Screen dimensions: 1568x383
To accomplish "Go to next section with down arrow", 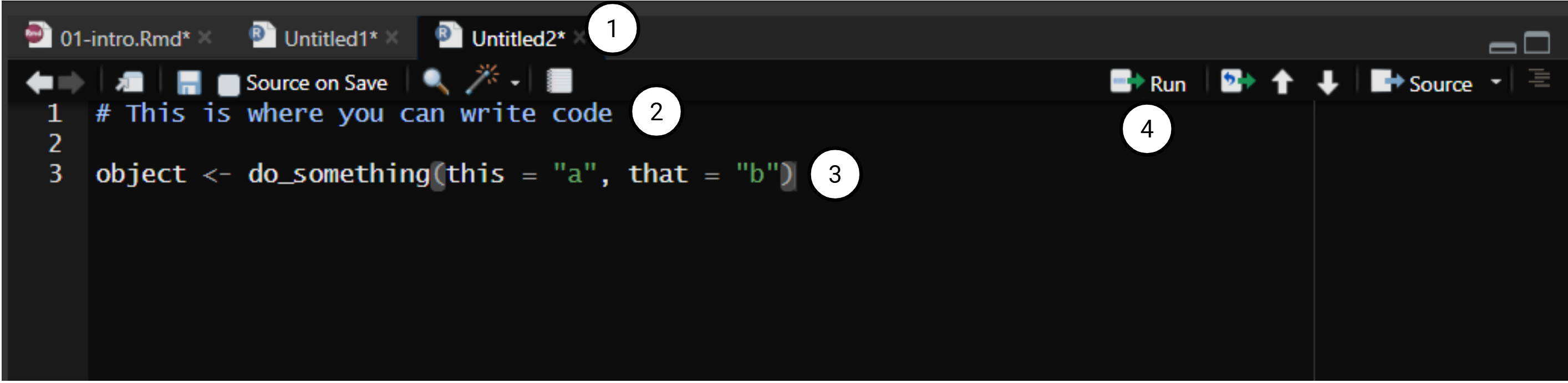I will 1327,83.
